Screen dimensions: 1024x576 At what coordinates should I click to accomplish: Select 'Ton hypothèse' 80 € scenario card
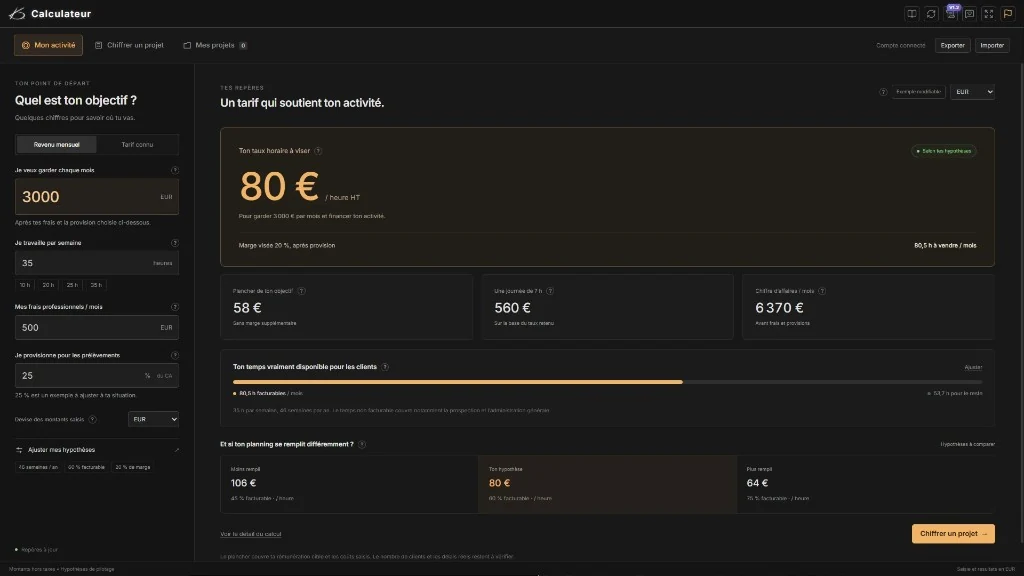point(607,484)
